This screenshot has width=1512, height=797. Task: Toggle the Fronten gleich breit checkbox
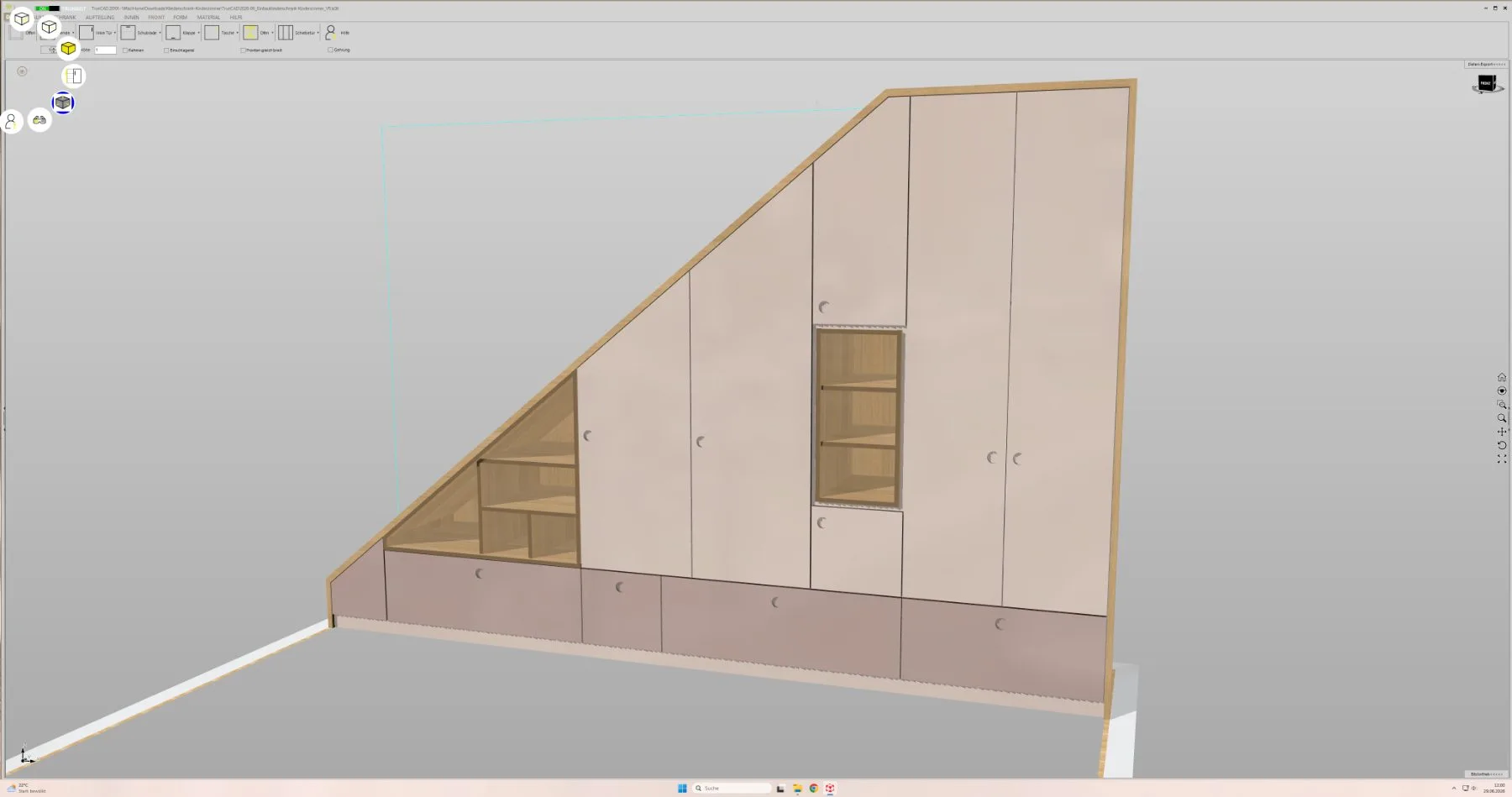[243, 50]
